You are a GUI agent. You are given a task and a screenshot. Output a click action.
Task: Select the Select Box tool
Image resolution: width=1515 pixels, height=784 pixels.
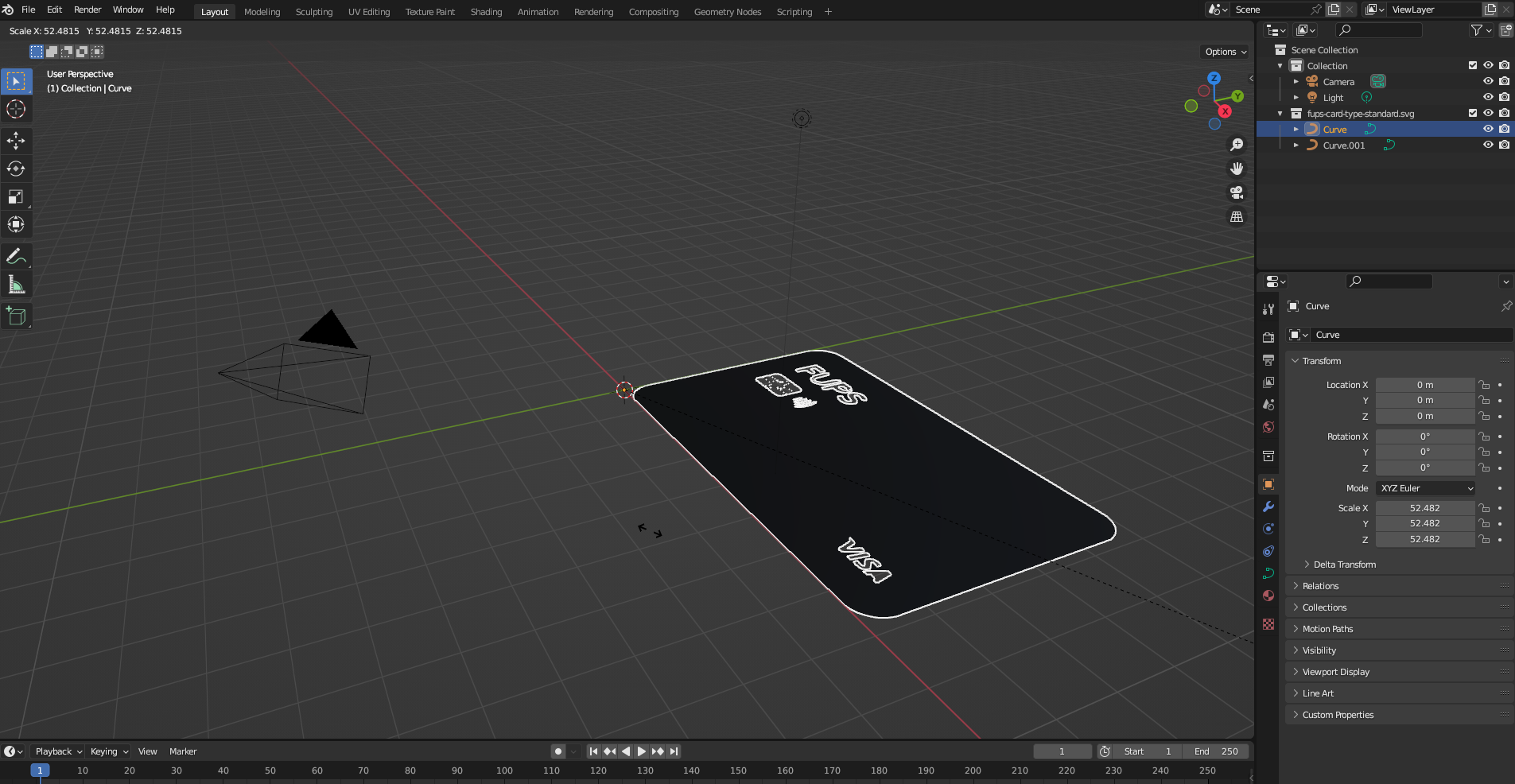click(x=16, y=81)
